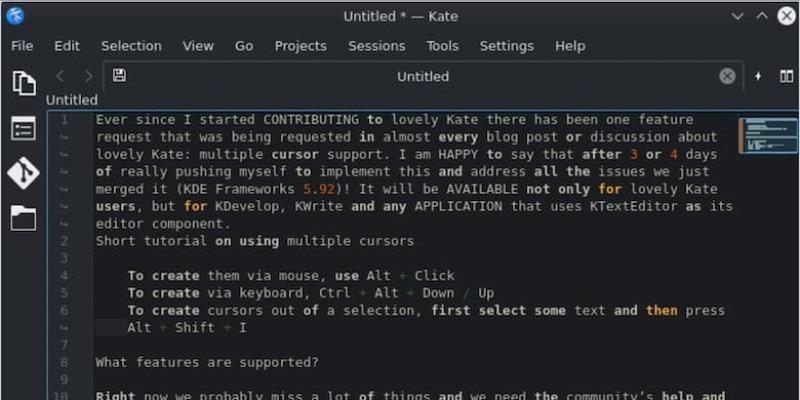This screenshot has width=800, height=400.
Task: Click the Quick Open lightning icon
Action: pyautogui.click(x=758, y=76)
